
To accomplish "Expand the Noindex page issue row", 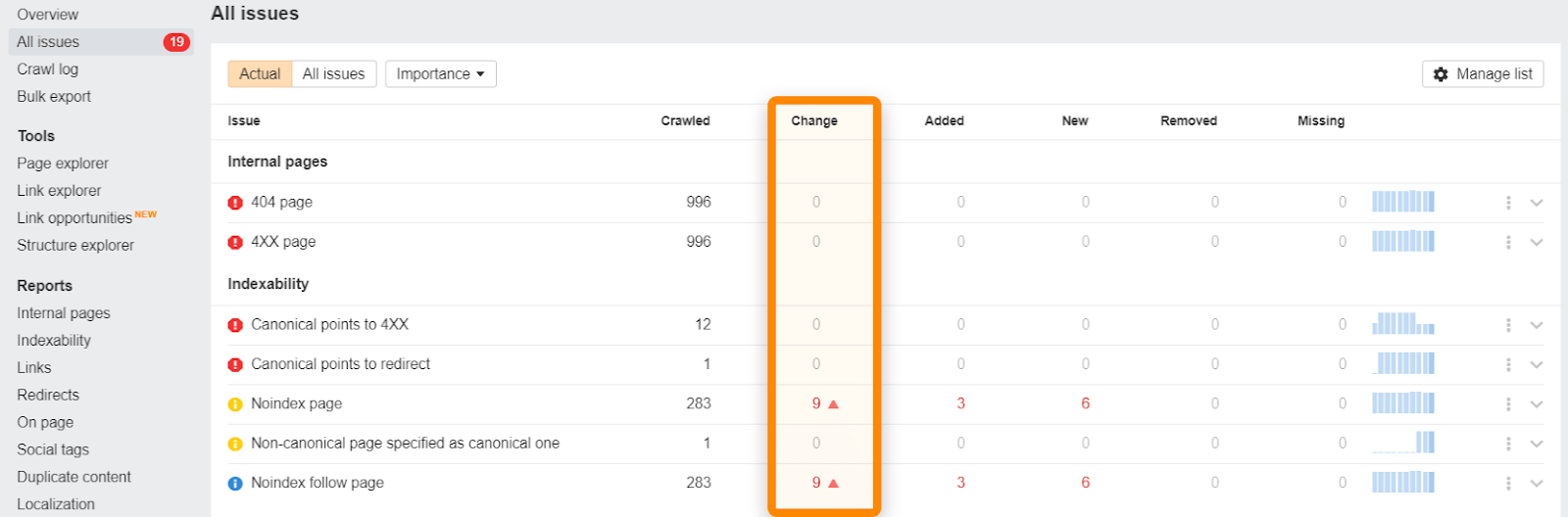I will [x=1537, y=404].
